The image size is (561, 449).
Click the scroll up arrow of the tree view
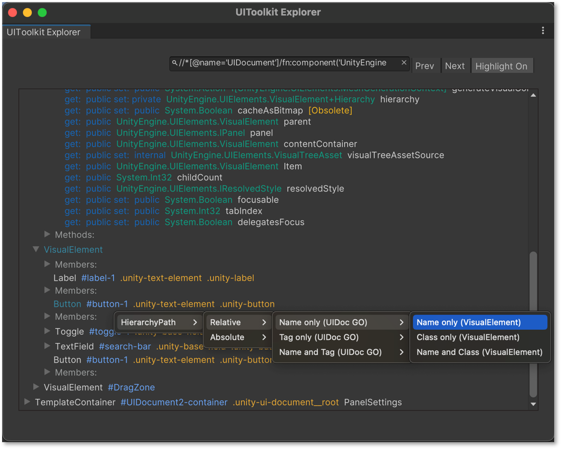pyautogui.click(x=533, y=96)
